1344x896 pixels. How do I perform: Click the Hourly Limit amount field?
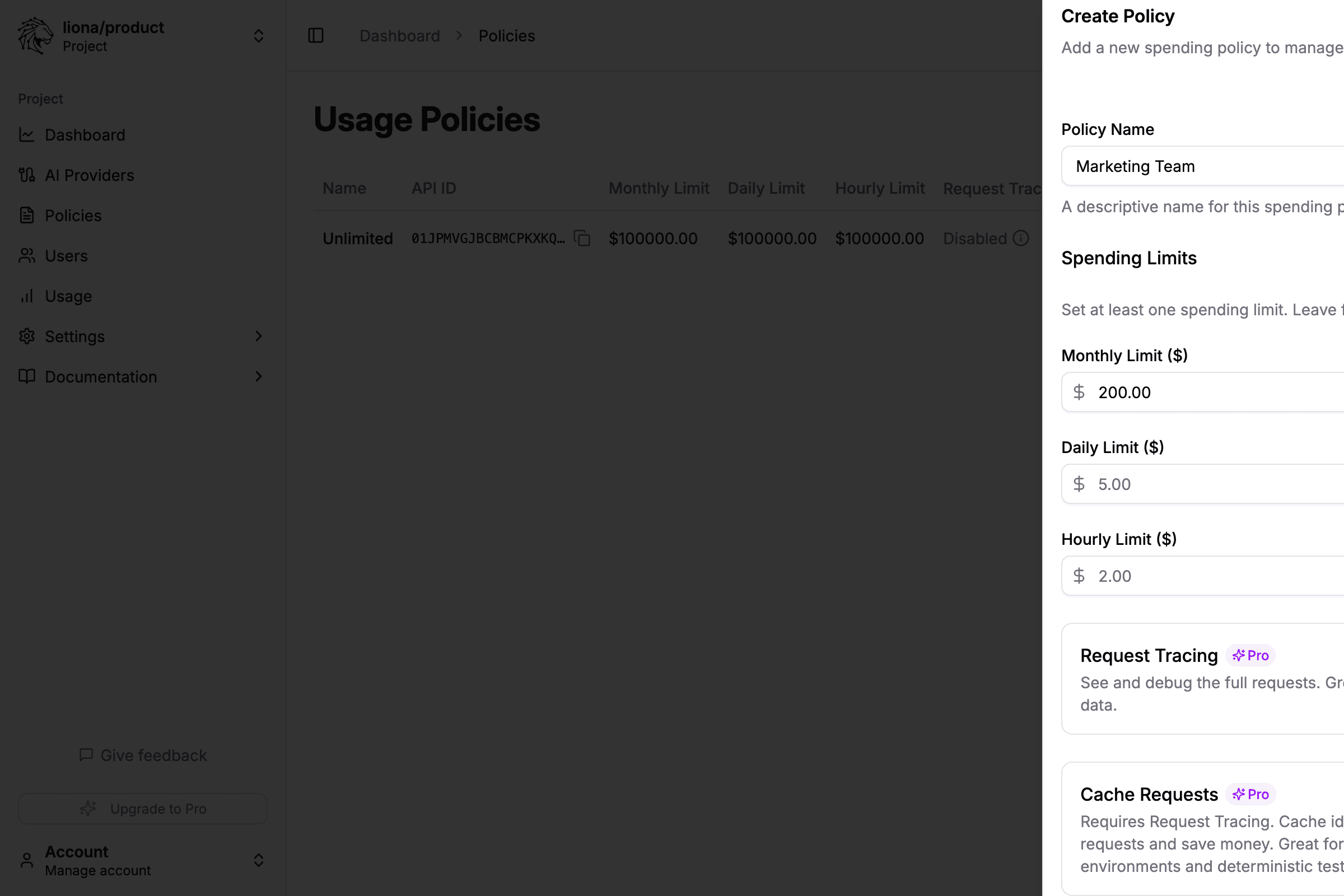1203,576
